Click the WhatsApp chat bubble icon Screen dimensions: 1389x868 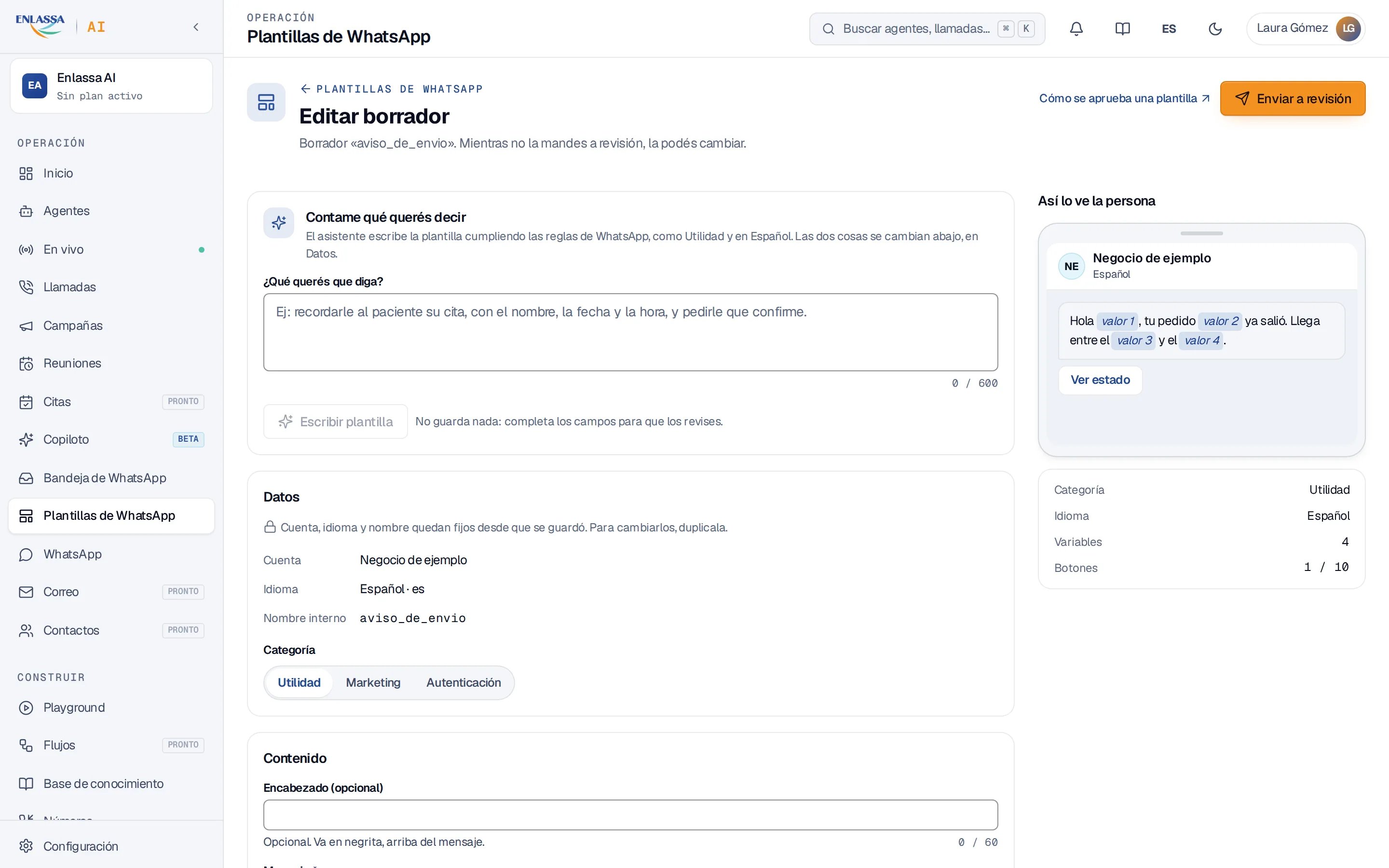[26, 555]
